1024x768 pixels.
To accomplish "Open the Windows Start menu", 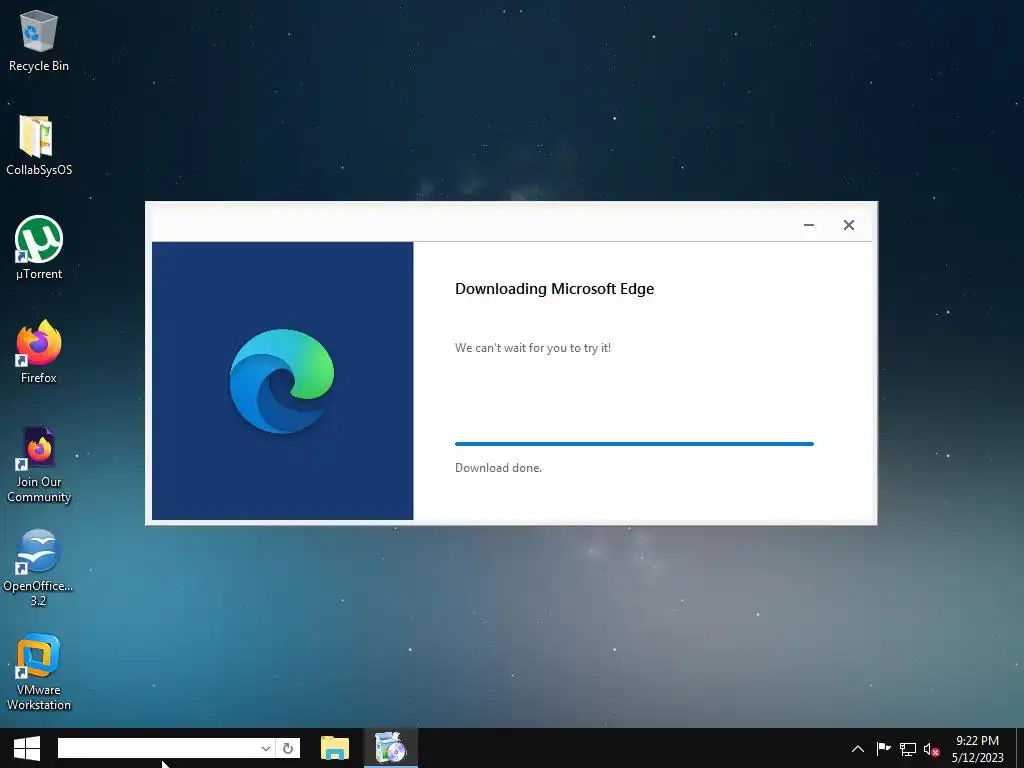I will pyautogui.click(x=27, y=748).
